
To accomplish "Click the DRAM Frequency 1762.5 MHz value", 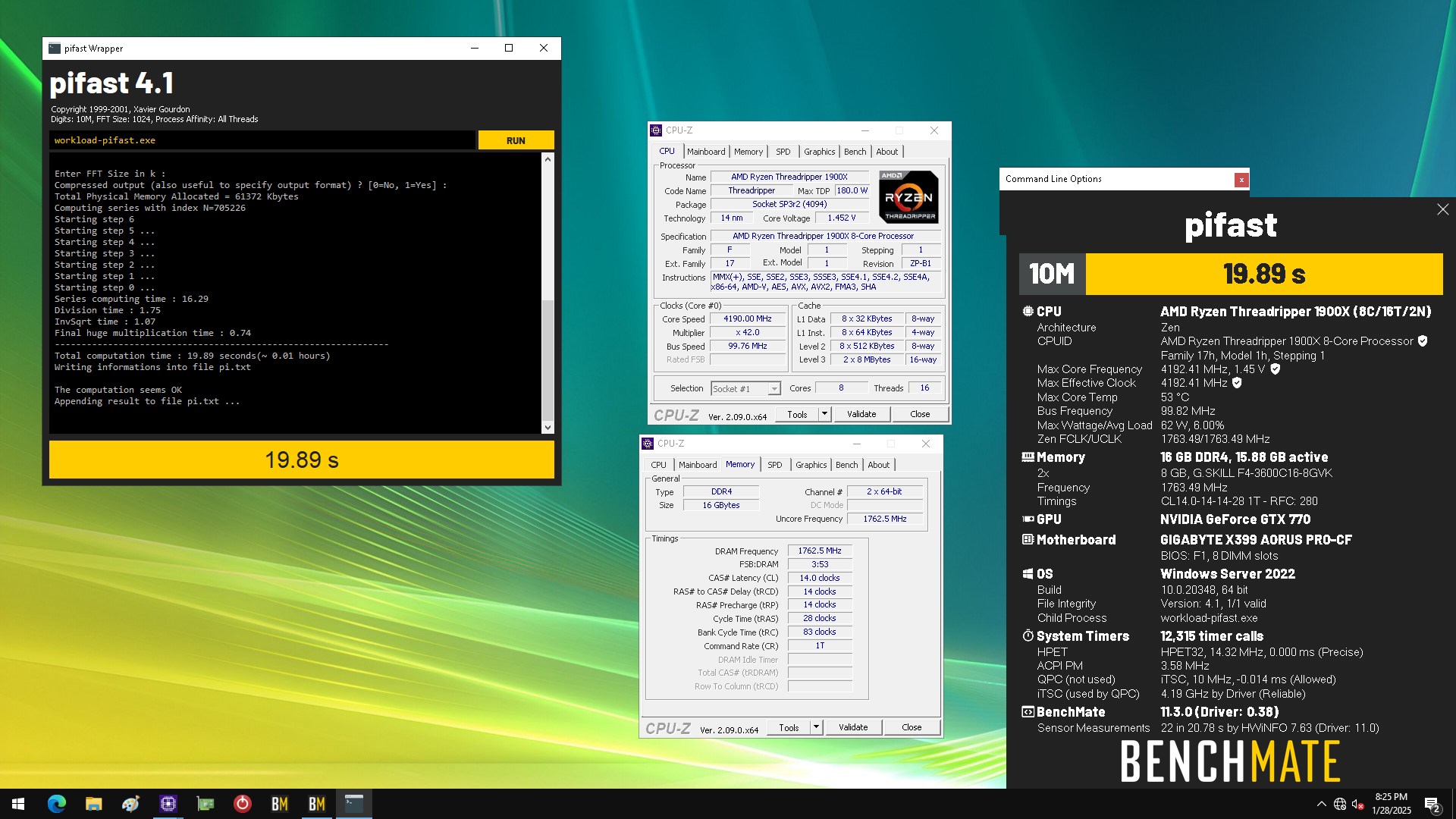I will (x=820, y=551).
